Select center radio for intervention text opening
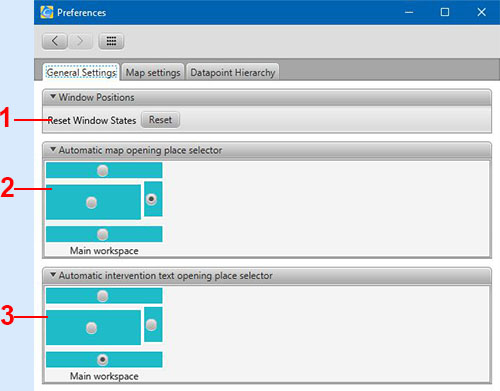Viewport: 500px width, 391px height. [x=91, y=328]
